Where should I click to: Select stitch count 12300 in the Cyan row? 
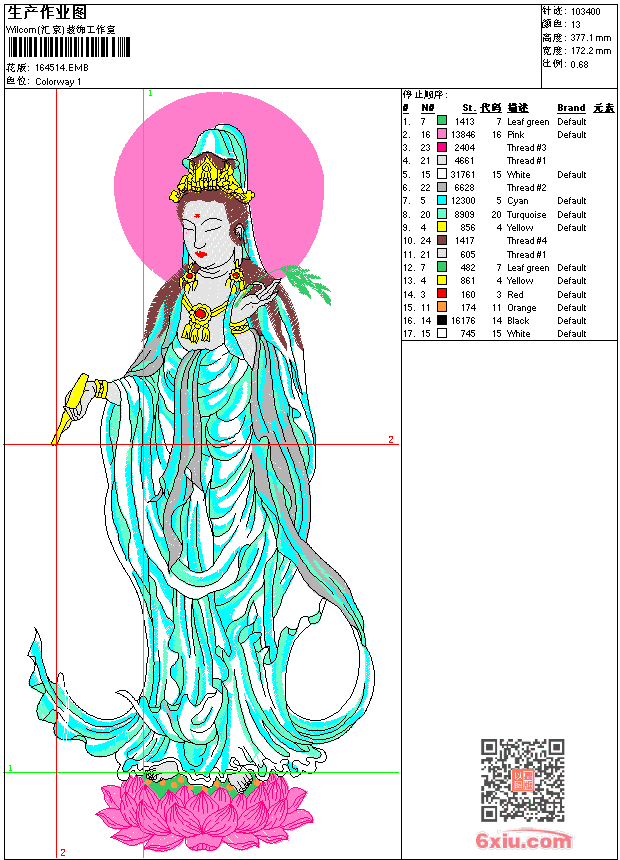coord(463,201)
